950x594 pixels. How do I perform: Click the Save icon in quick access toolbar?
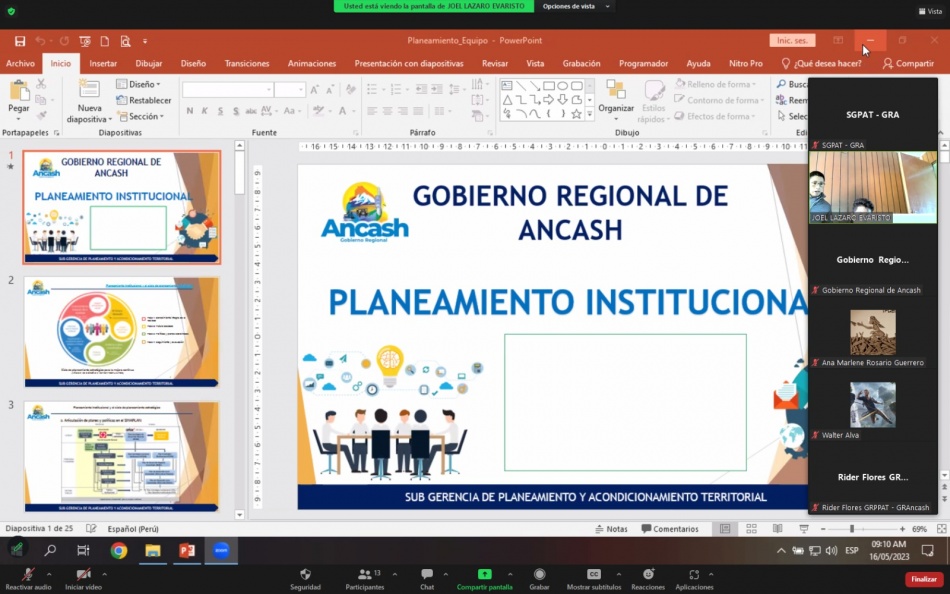click(x=20, y=41)
